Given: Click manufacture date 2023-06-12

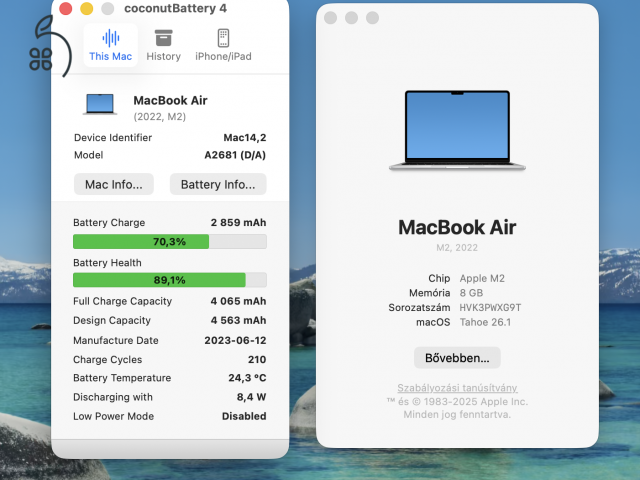Looking at the screenshot, I should pos(235,340).
